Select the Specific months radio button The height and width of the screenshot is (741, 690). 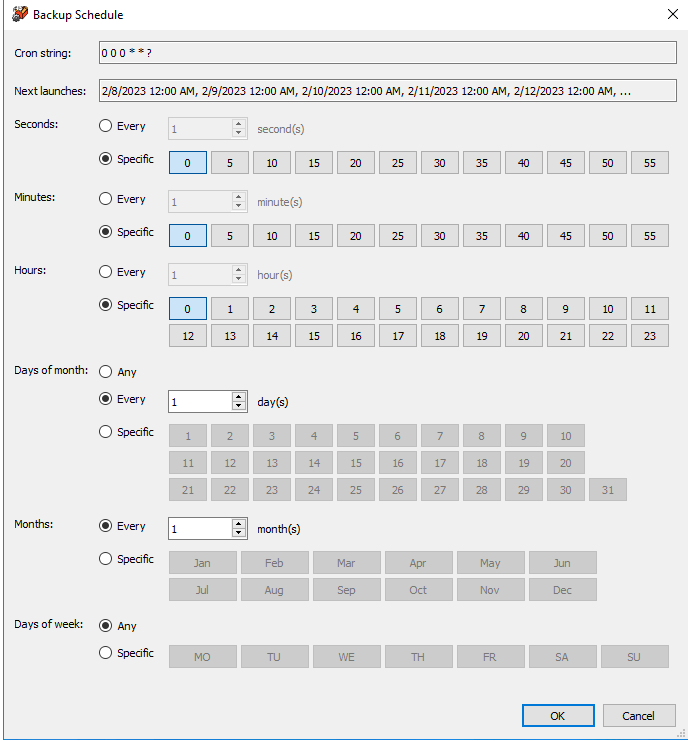[105, 559]
